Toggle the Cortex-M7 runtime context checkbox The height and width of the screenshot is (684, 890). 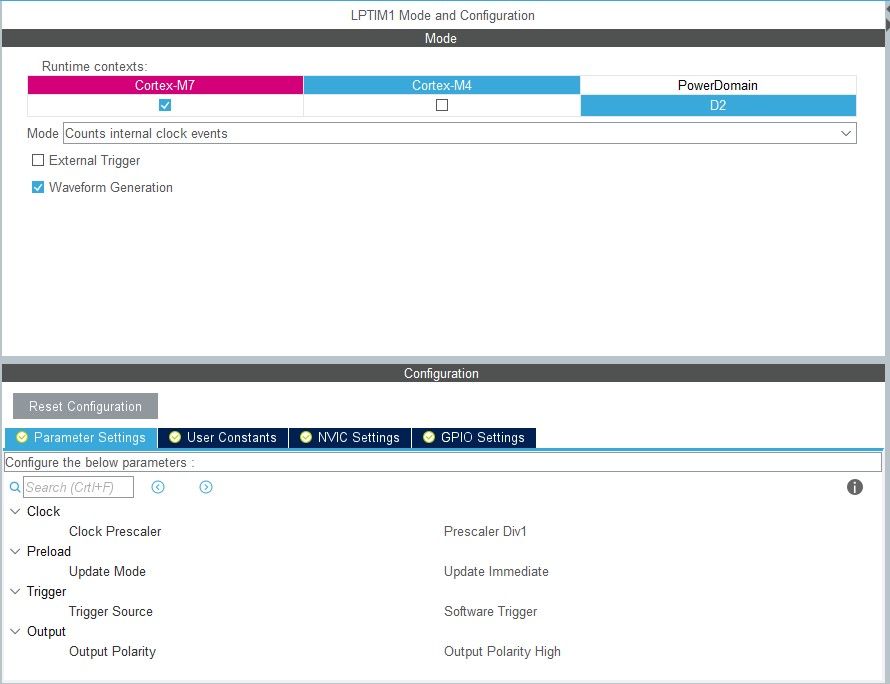tap(165, 105)
